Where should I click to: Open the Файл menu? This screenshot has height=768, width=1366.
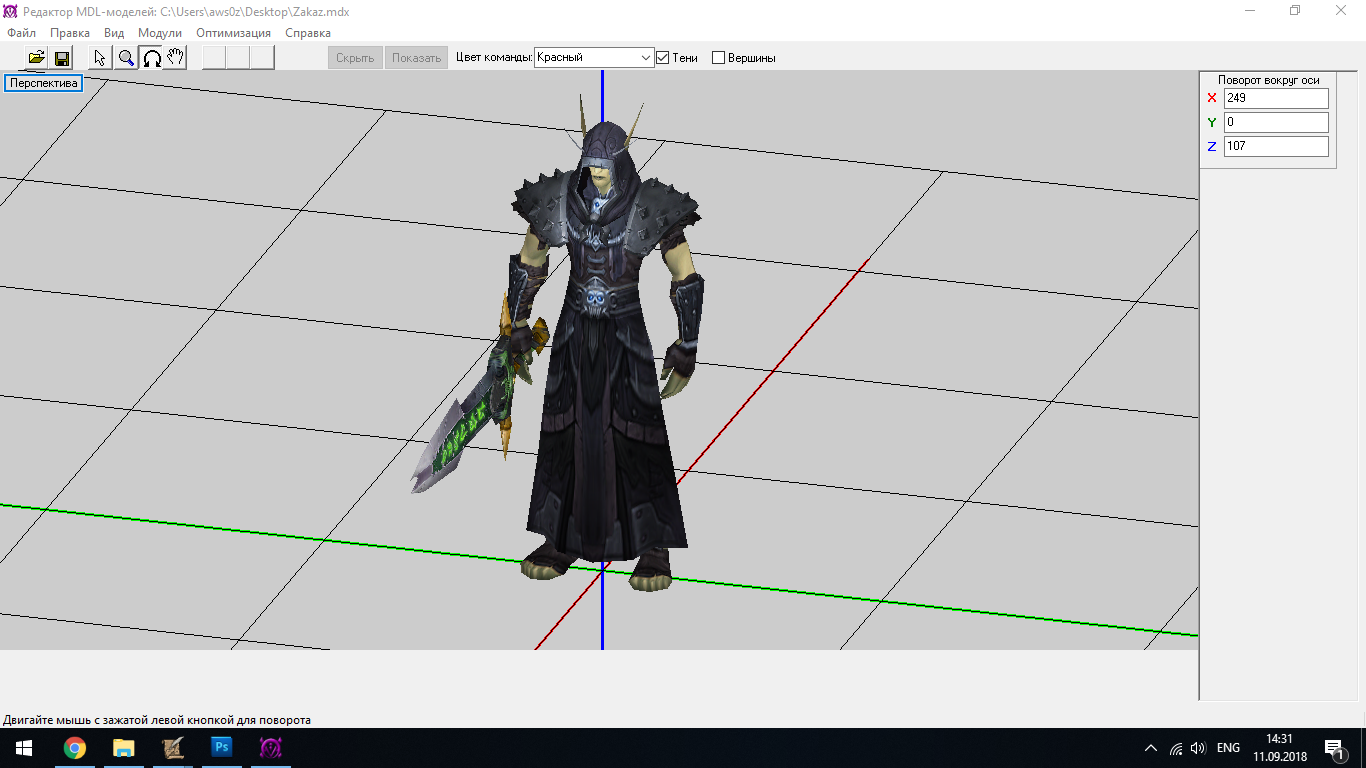21,33
